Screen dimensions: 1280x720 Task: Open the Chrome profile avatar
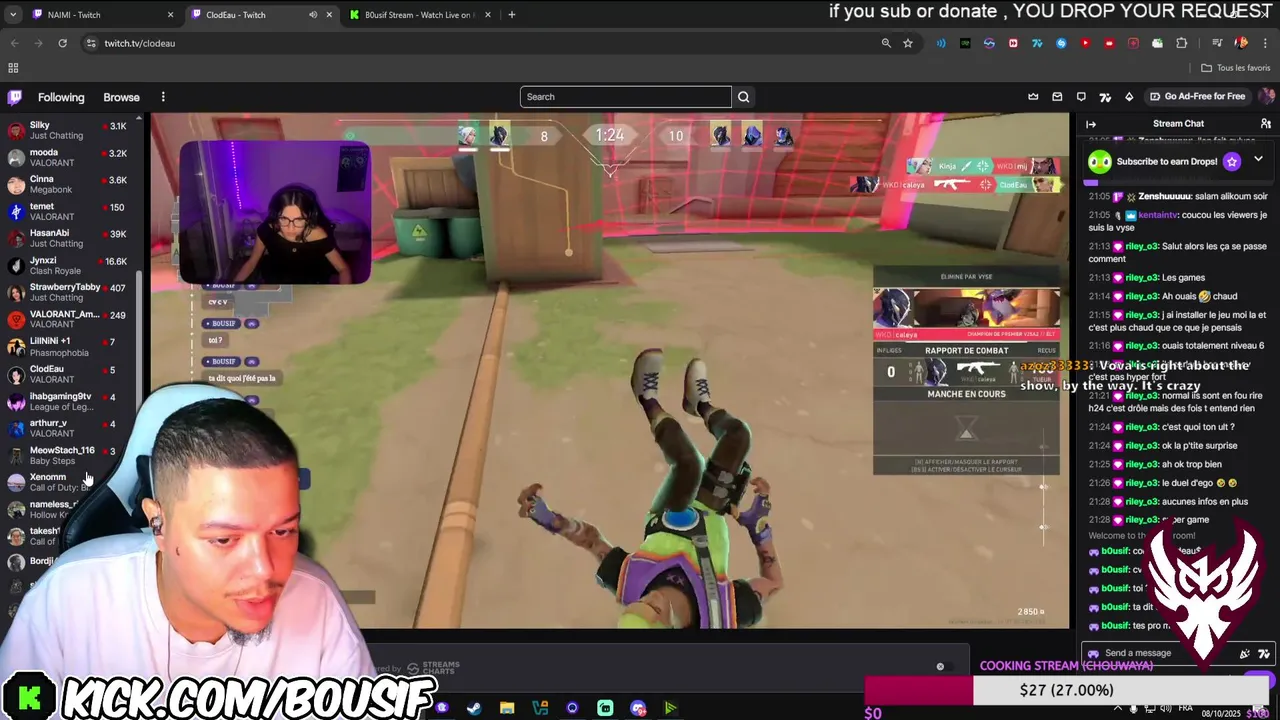click(x=1242, y=43)
